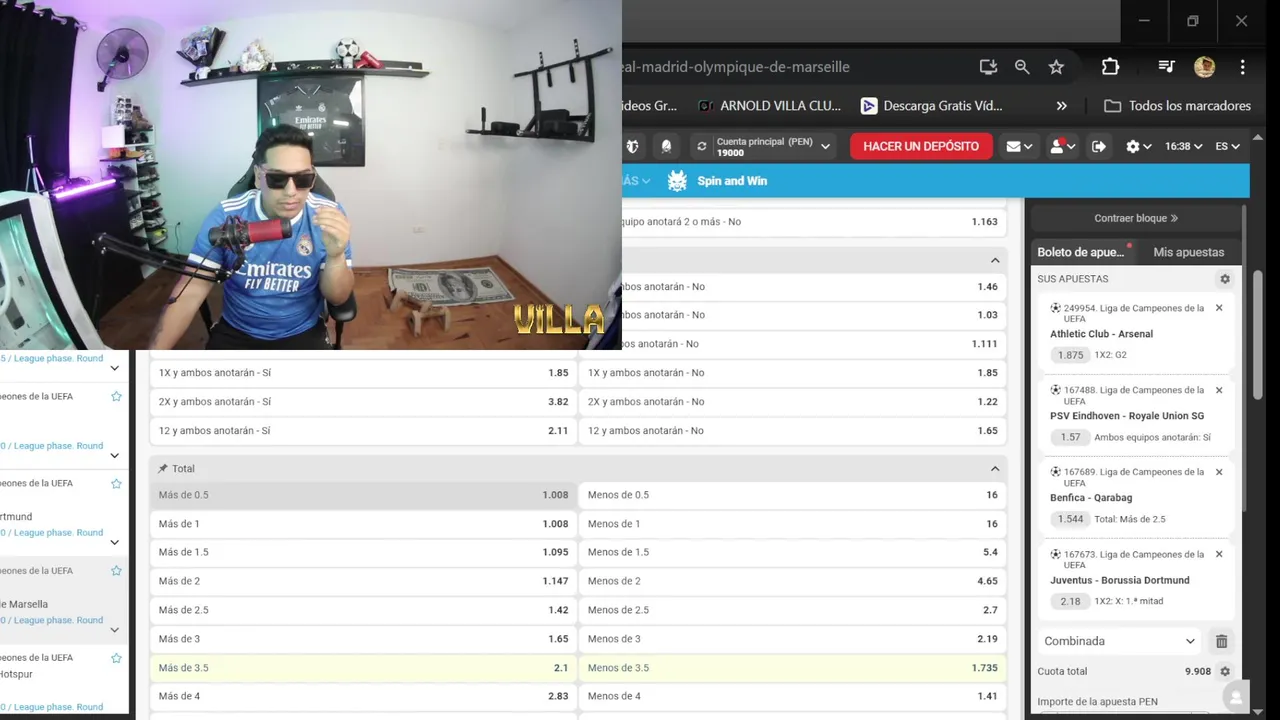This screenshot has width=1280, height=720.
Task: Click the shield crest icon in the site header
Action: pyautogui.click(x=632, y=146)
